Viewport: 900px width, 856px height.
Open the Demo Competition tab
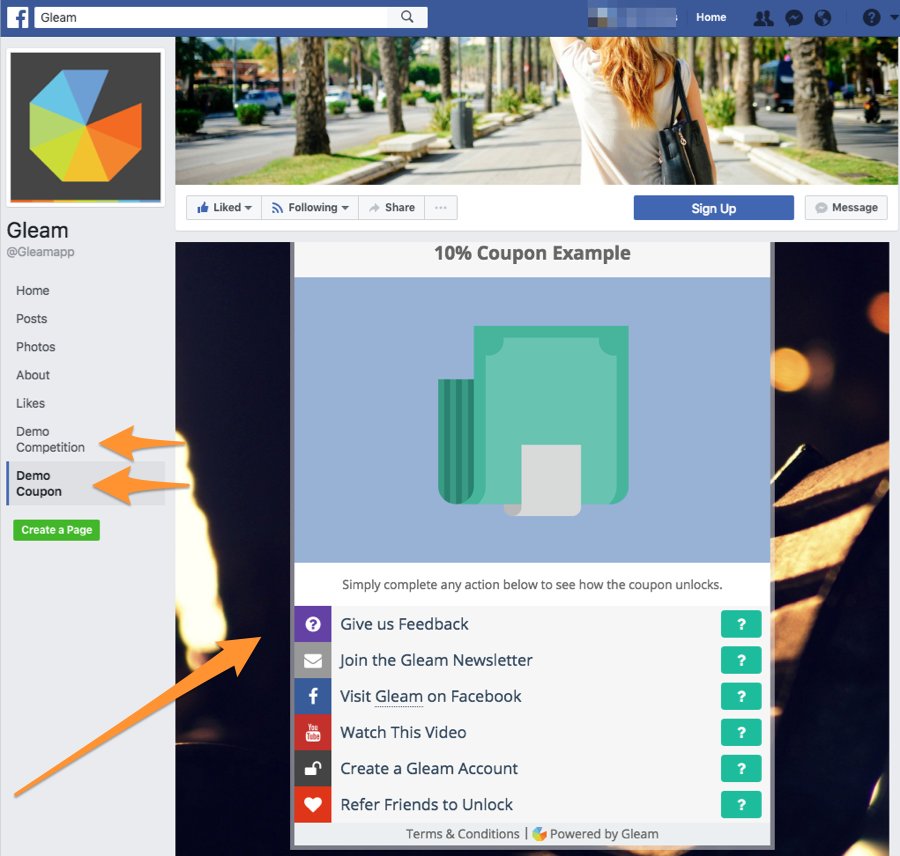[51, 439]
